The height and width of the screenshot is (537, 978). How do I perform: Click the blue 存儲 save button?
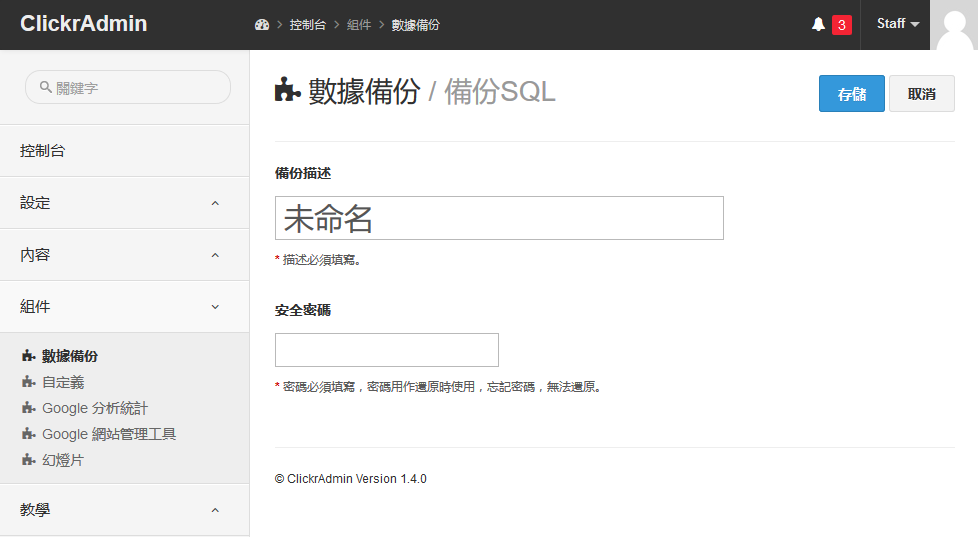(x=851, y=94)
